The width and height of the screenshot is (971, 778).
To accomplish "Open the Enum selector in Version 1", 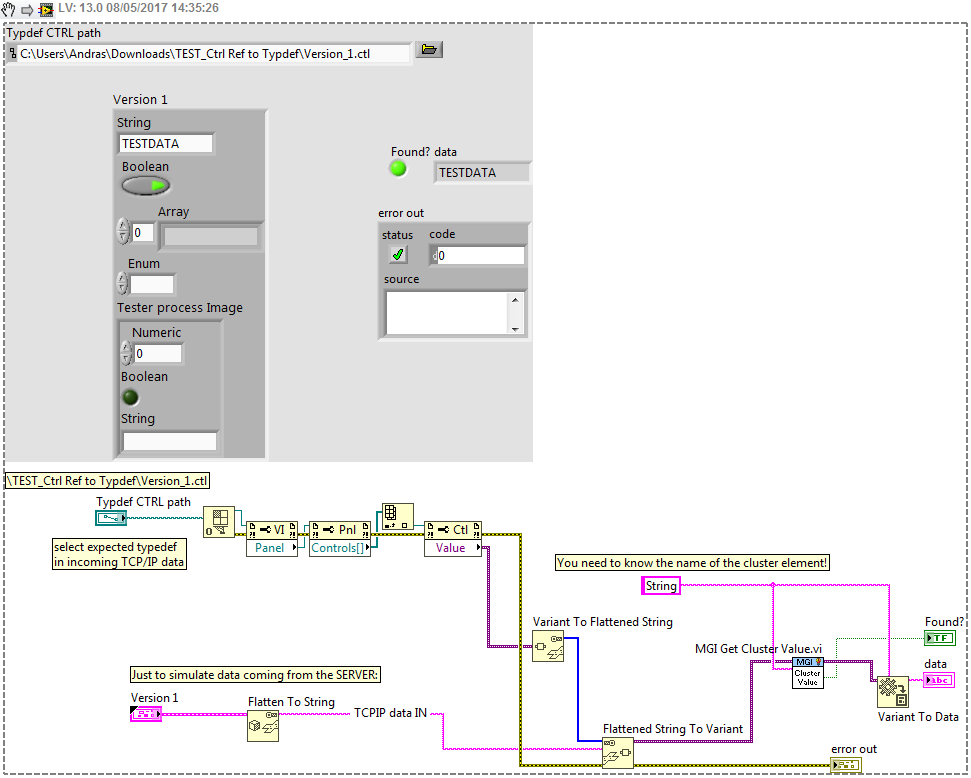I will (x=151, y=284).
